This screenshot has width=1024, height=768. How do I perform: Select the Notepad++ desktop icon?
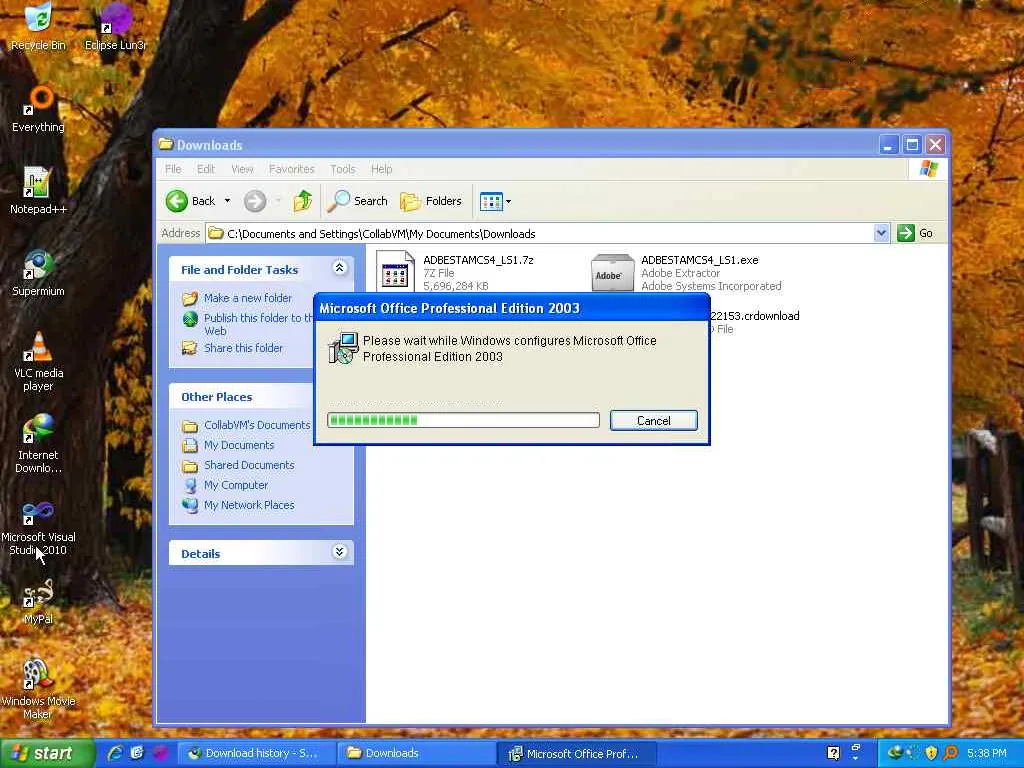38,191
